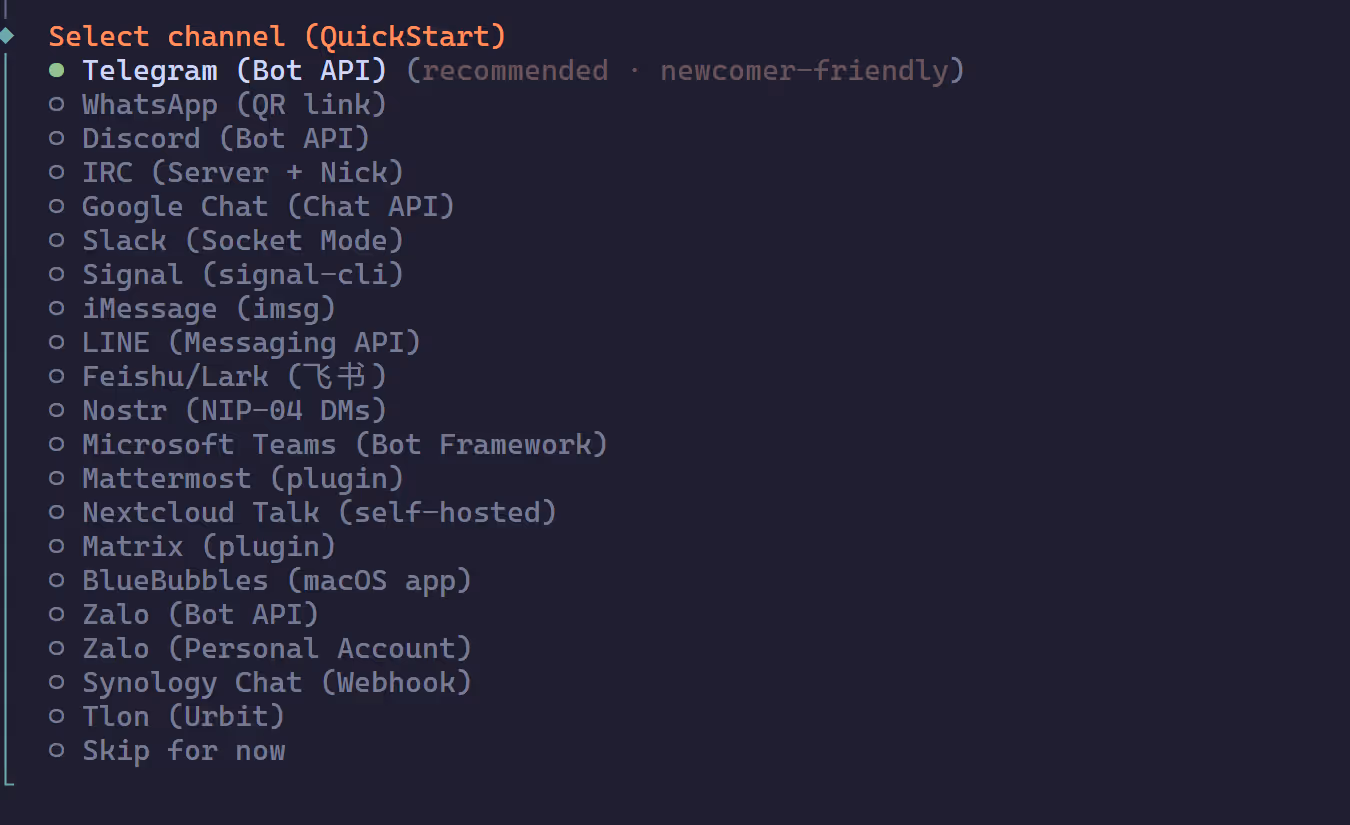Click Skip for now
This screenshot has height=825, width=1350.
[183, 751]
